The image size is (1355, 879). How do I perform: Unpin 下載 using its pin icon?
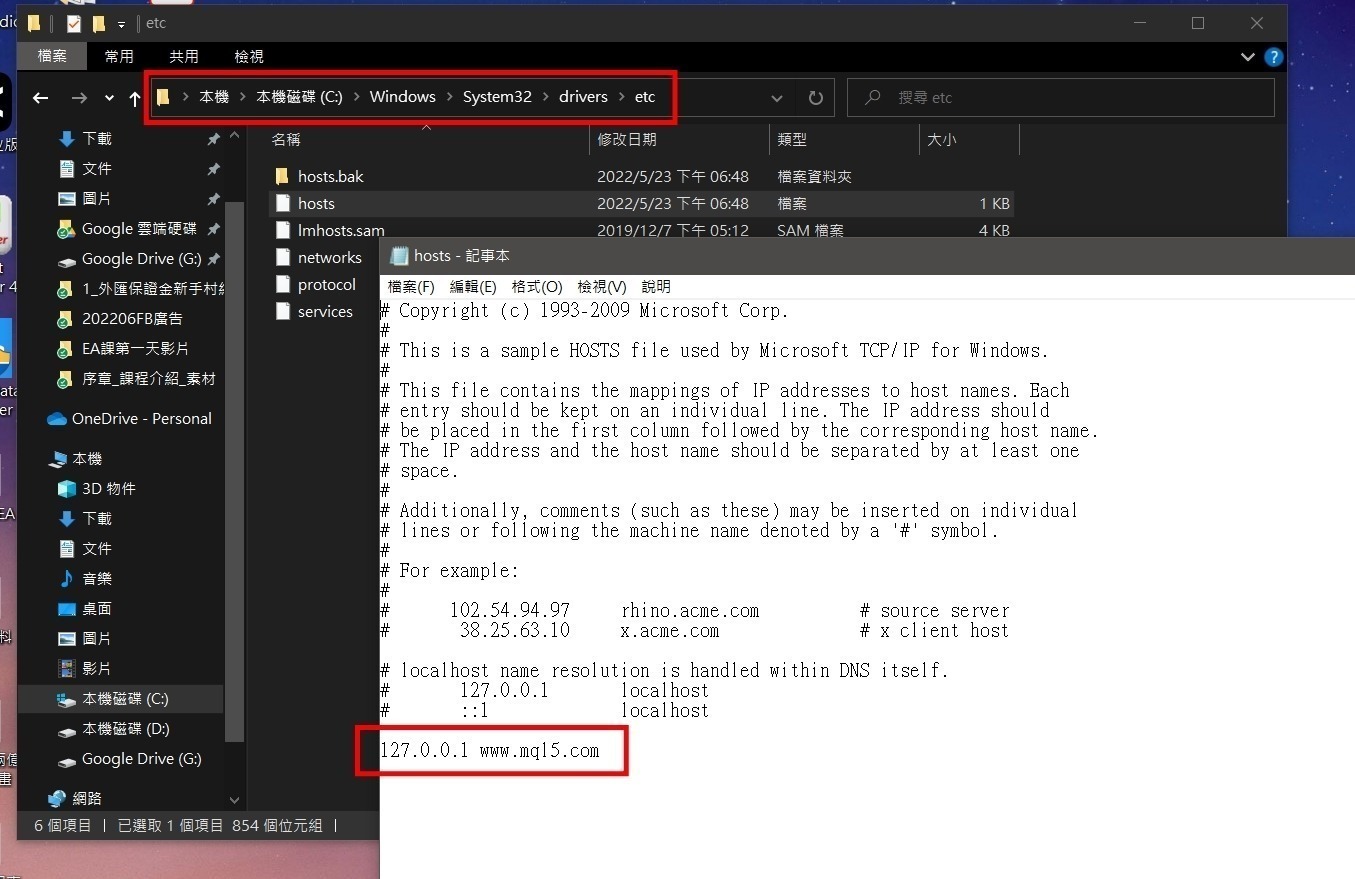click(x=213, y=139)
